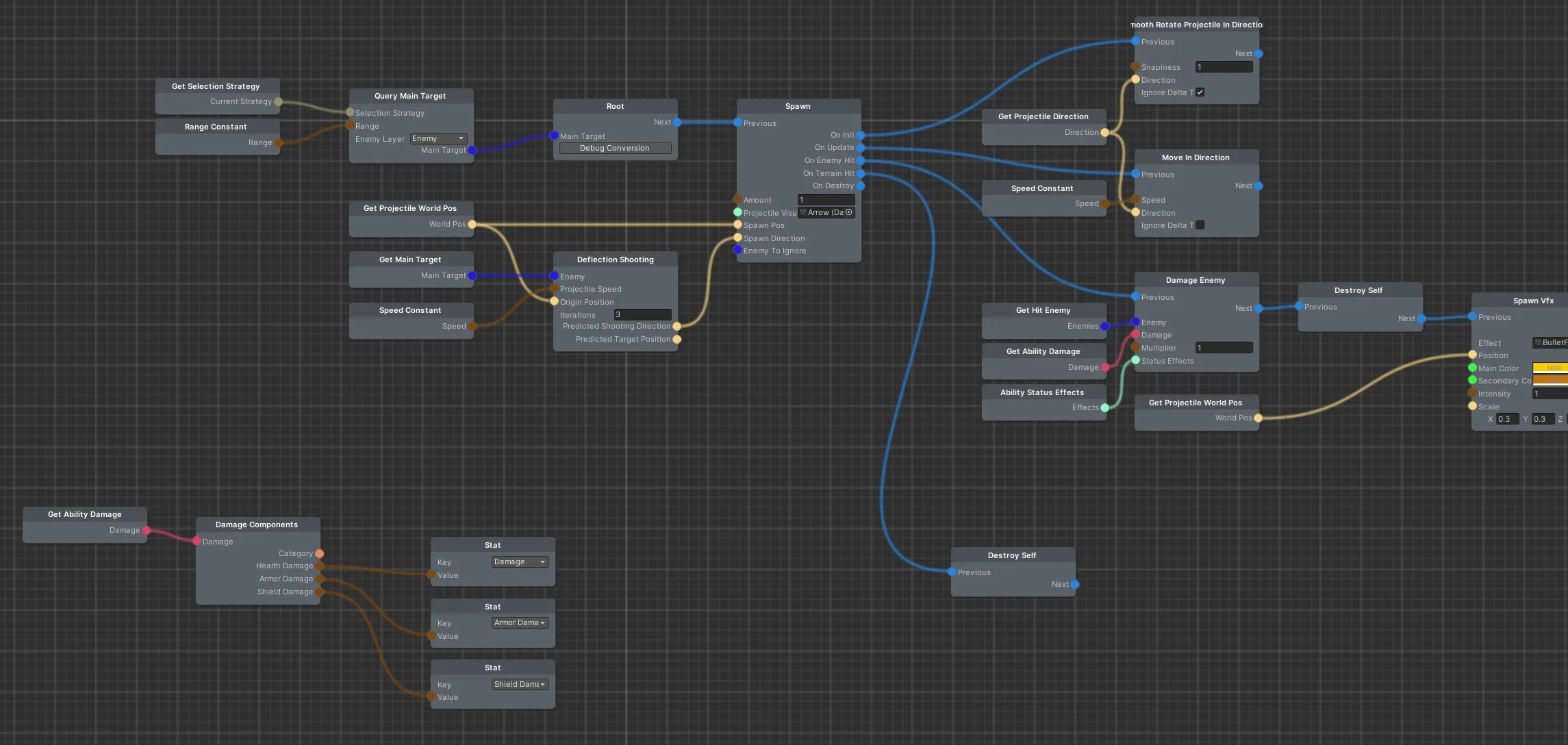The image size is (1568, 745).
Task: Open the Damage key dropdown in Stat node
Action: point(520,562)
